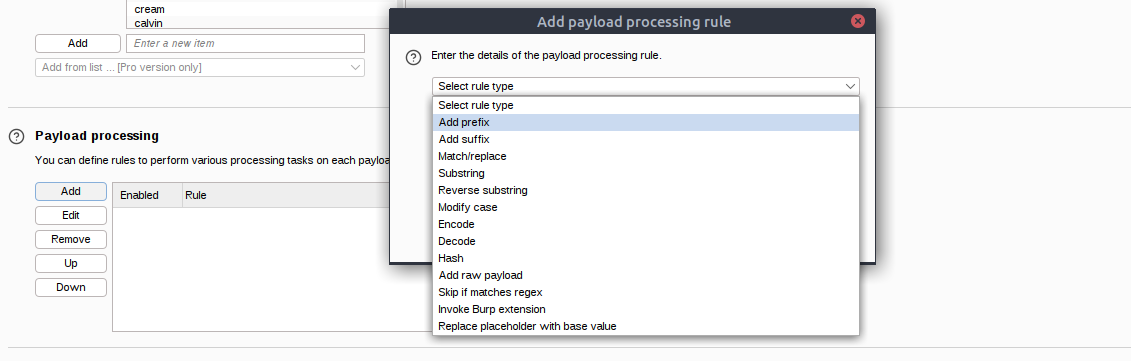Choose Add prefix from the list
This screenshot has width=1131, height=361.
pyautogui.click(x=646, y=123)
